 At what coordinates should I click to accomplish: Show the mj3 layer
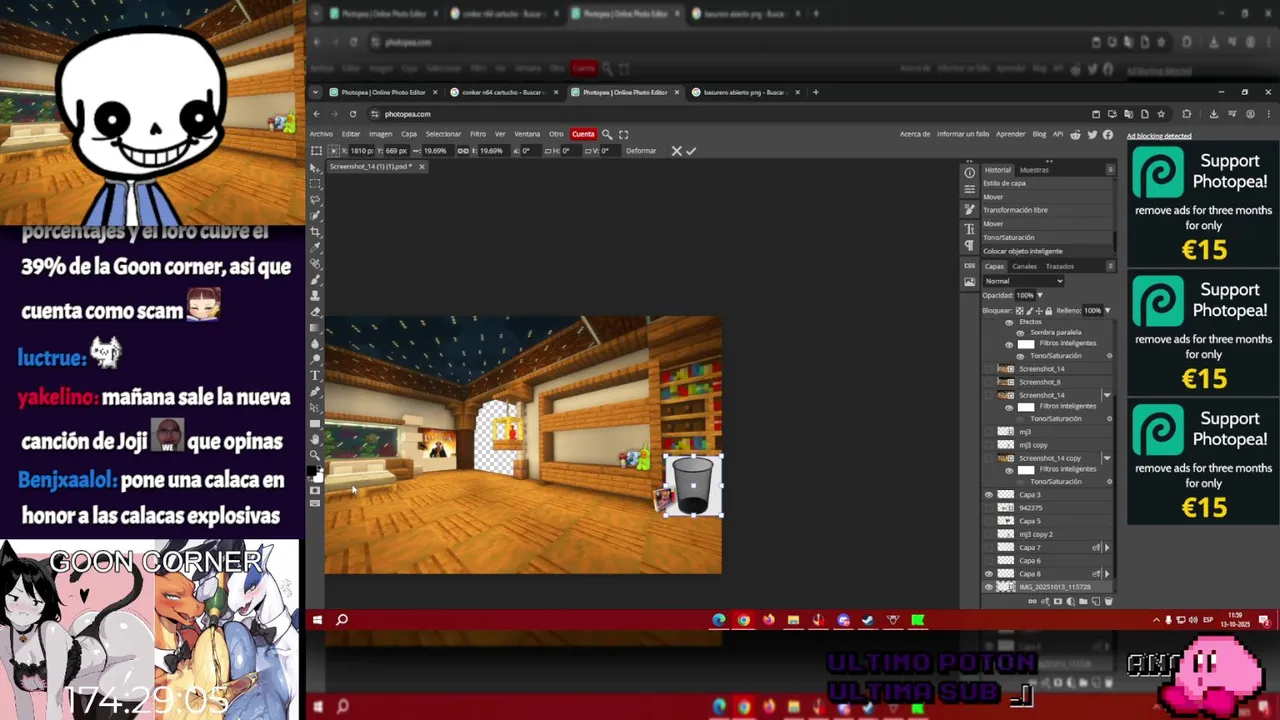click(x=989, y=432)
